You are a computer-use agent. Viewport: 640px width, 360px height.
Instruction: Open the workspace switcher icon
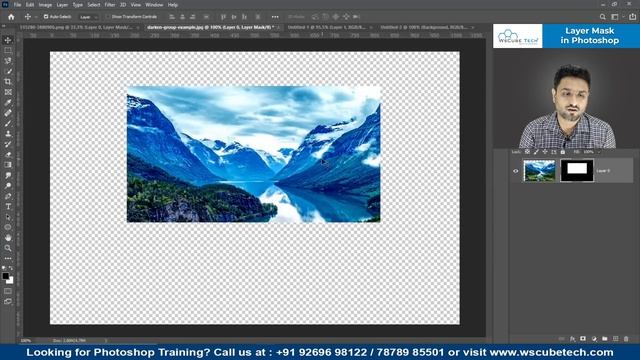click(x=615, y=17)
